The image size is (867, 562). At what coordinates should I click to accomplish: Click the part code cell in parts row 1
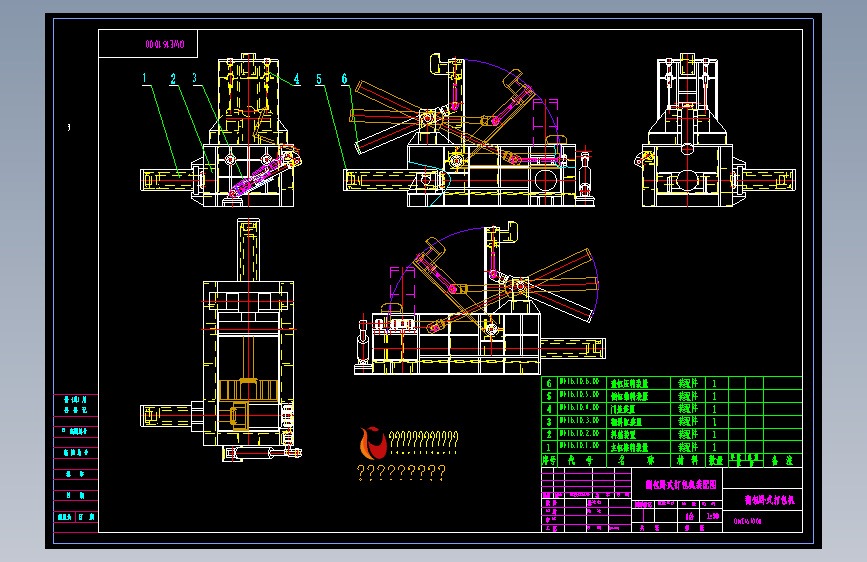pos(582,447)
